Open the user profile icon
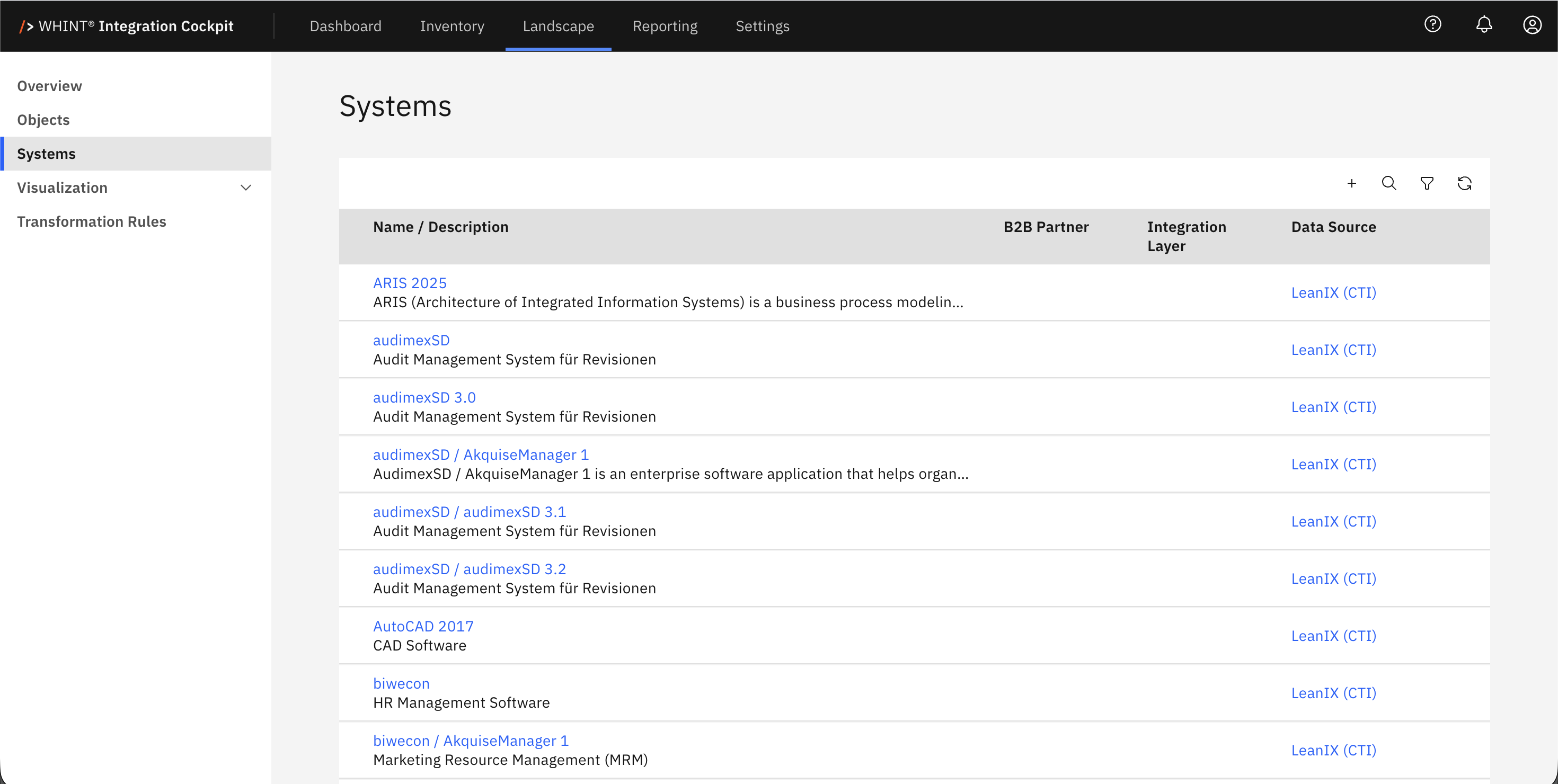1558x784 pixels. 1532,25
